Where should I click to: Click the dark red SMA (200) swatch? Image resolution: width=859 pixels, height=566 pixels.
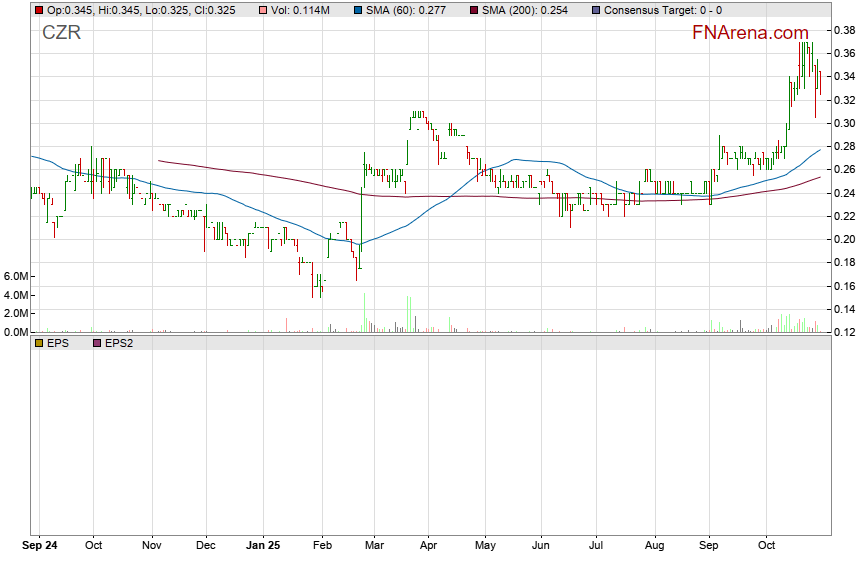pyautogui.click(x=474, y=10)
